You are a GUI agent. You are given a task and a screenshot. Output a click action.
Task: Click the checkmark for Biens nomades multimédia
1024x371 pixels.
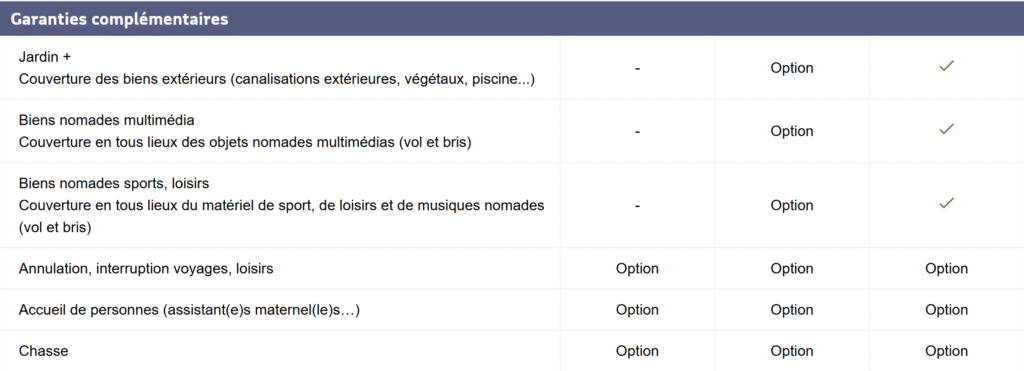946,129
